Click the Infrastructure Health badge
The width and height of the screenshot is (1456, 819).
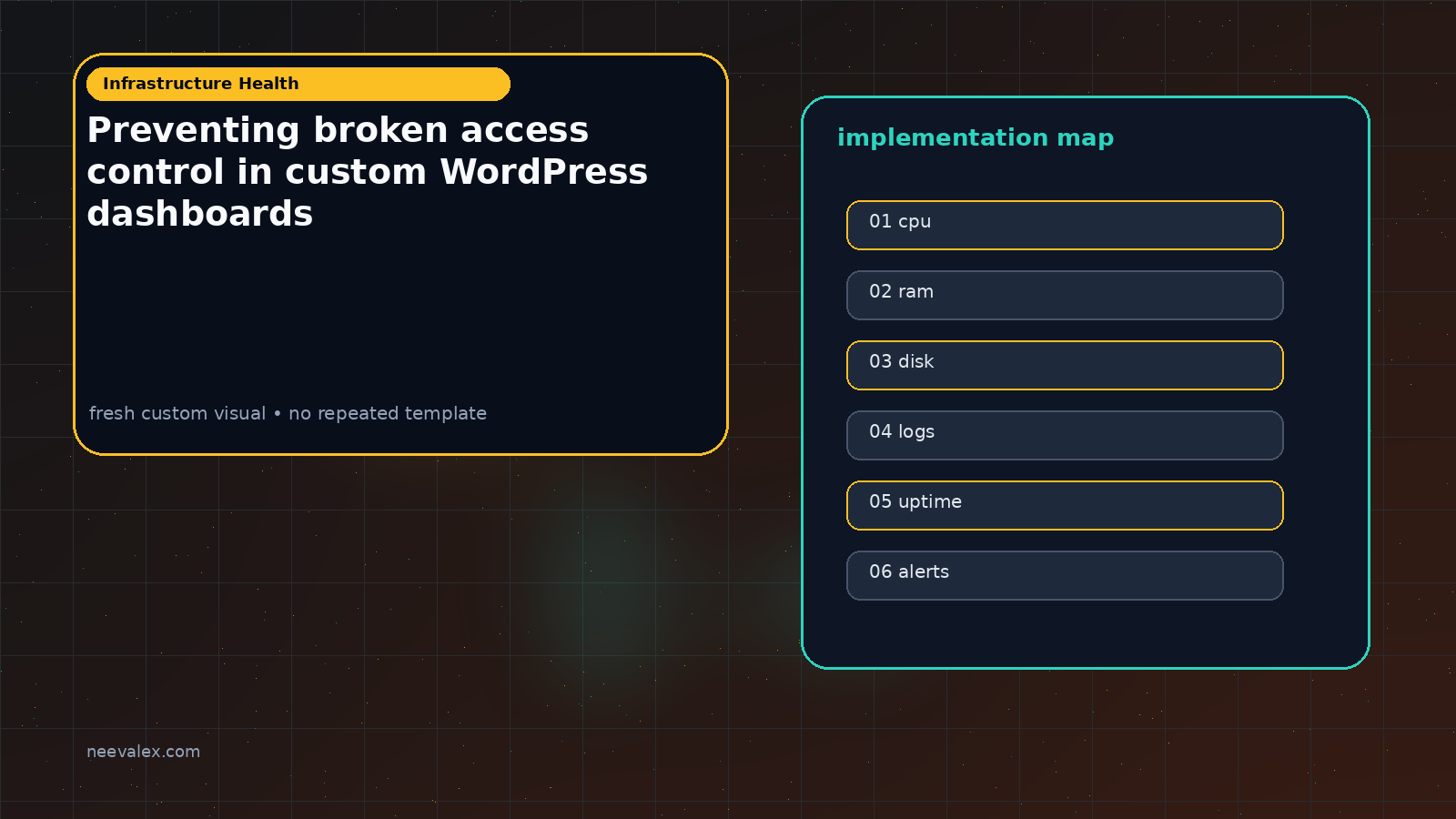tap(298, 84)
